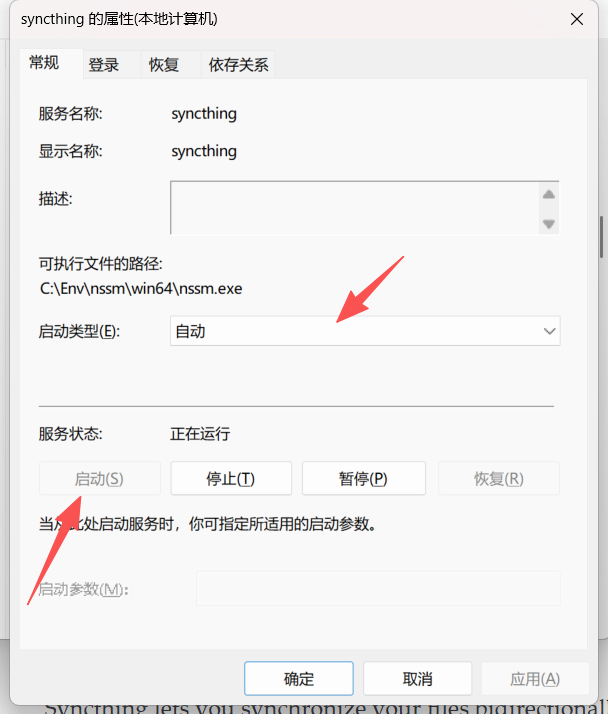This screenshot has height=714, width=608.
Task: Click the 启动参数 input field
Action: point(377,589)
